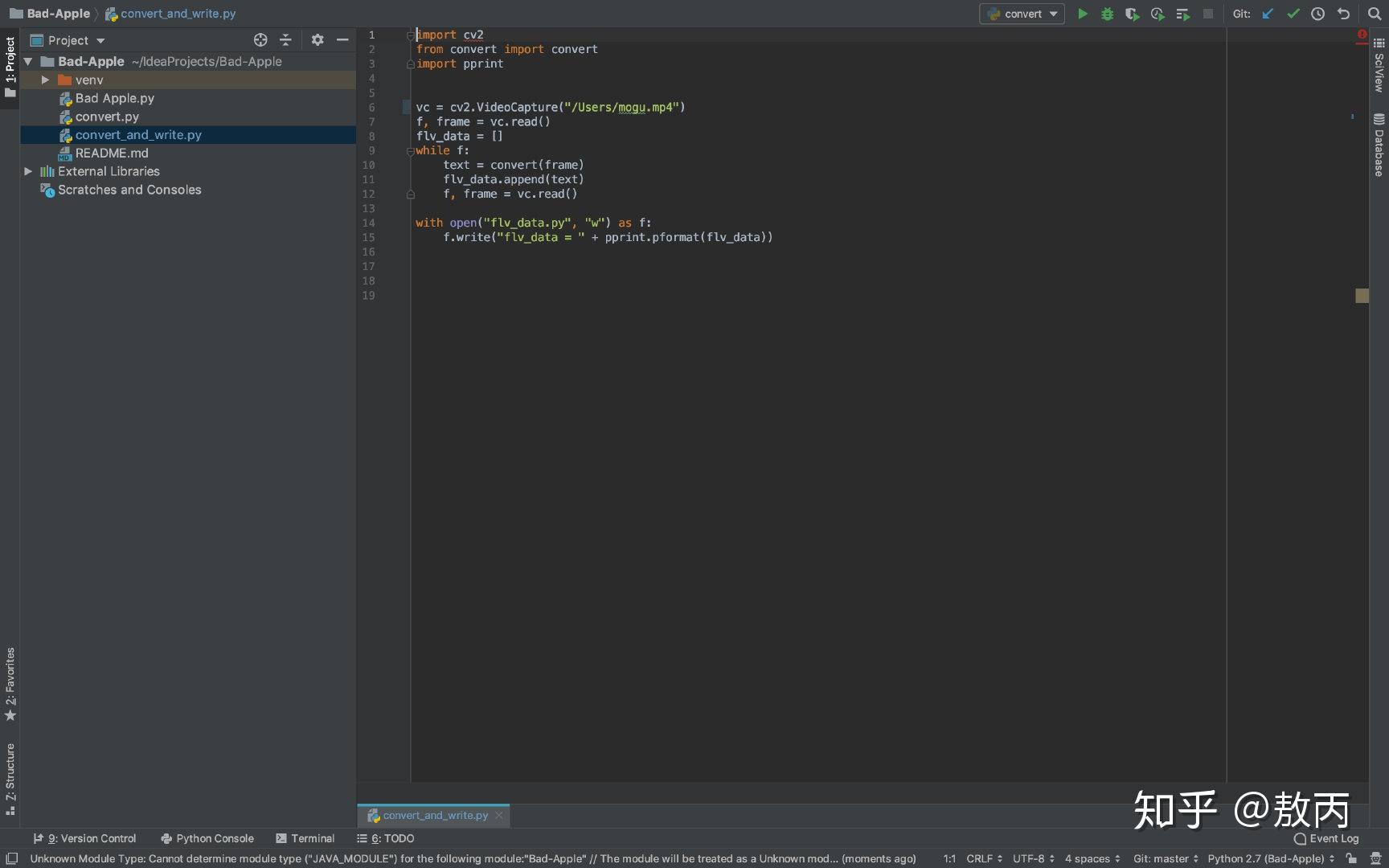Open the SciView side panel
This screenshot has height=868, width=1389.
coord(1379,65)
